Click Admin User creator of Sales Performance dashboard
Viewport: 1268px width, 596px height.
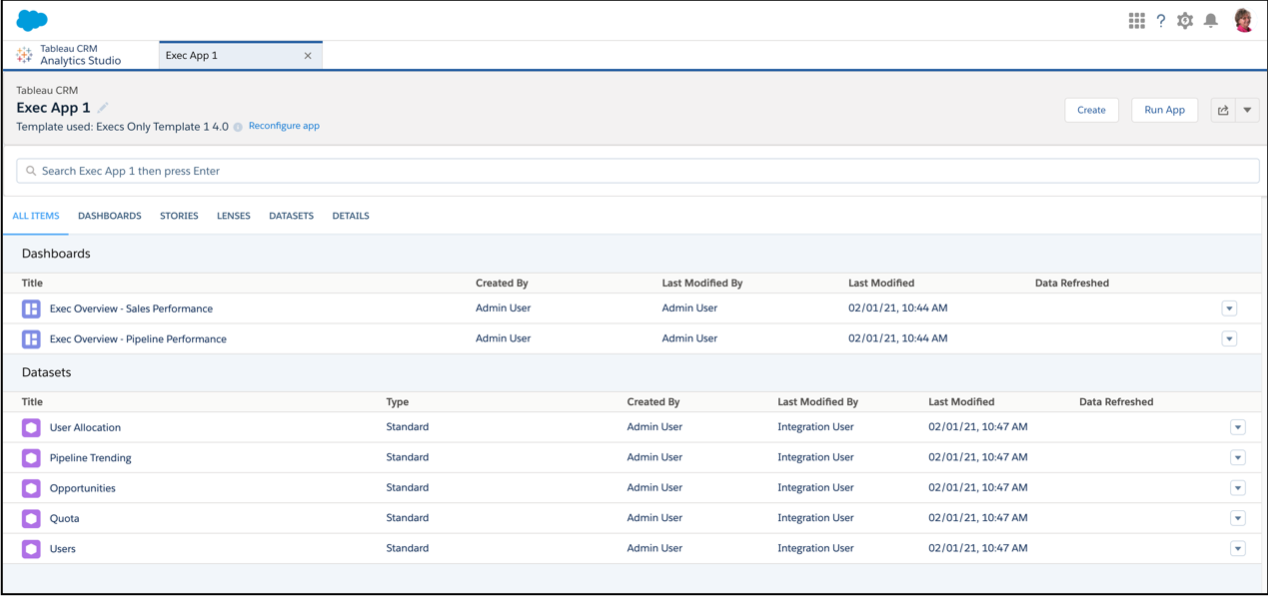503,308
